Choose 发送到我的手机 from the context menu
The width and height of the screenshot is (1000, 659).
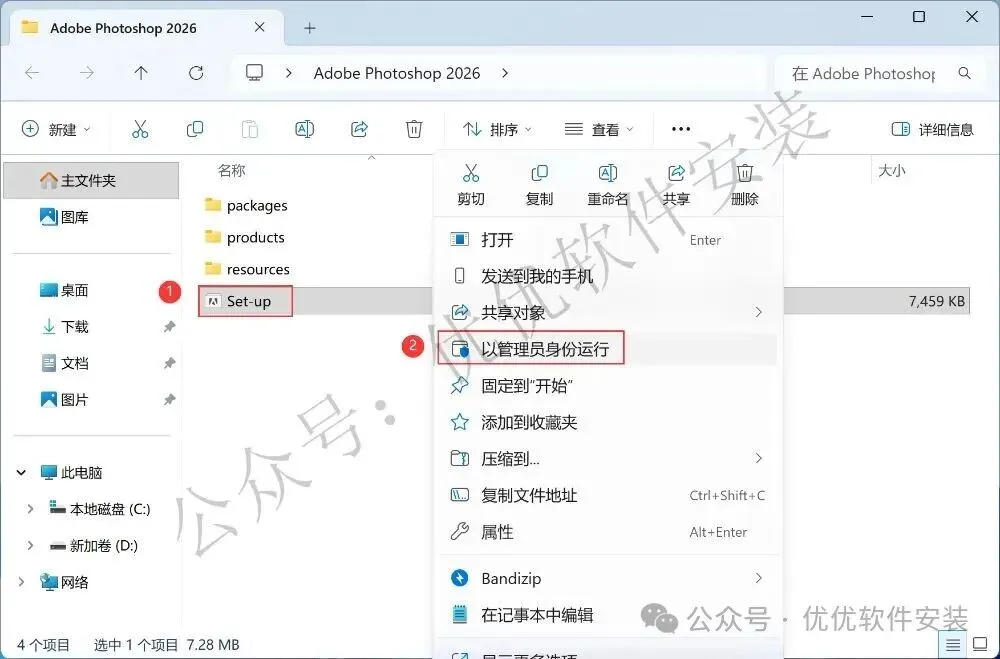pos(607,276)
